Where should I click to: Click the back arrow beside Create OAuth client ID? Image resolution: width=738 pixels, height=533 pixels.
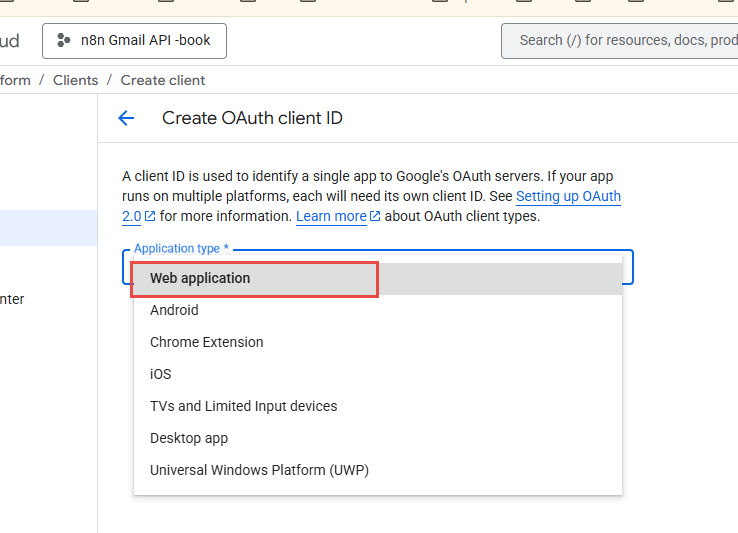[126, 118]
